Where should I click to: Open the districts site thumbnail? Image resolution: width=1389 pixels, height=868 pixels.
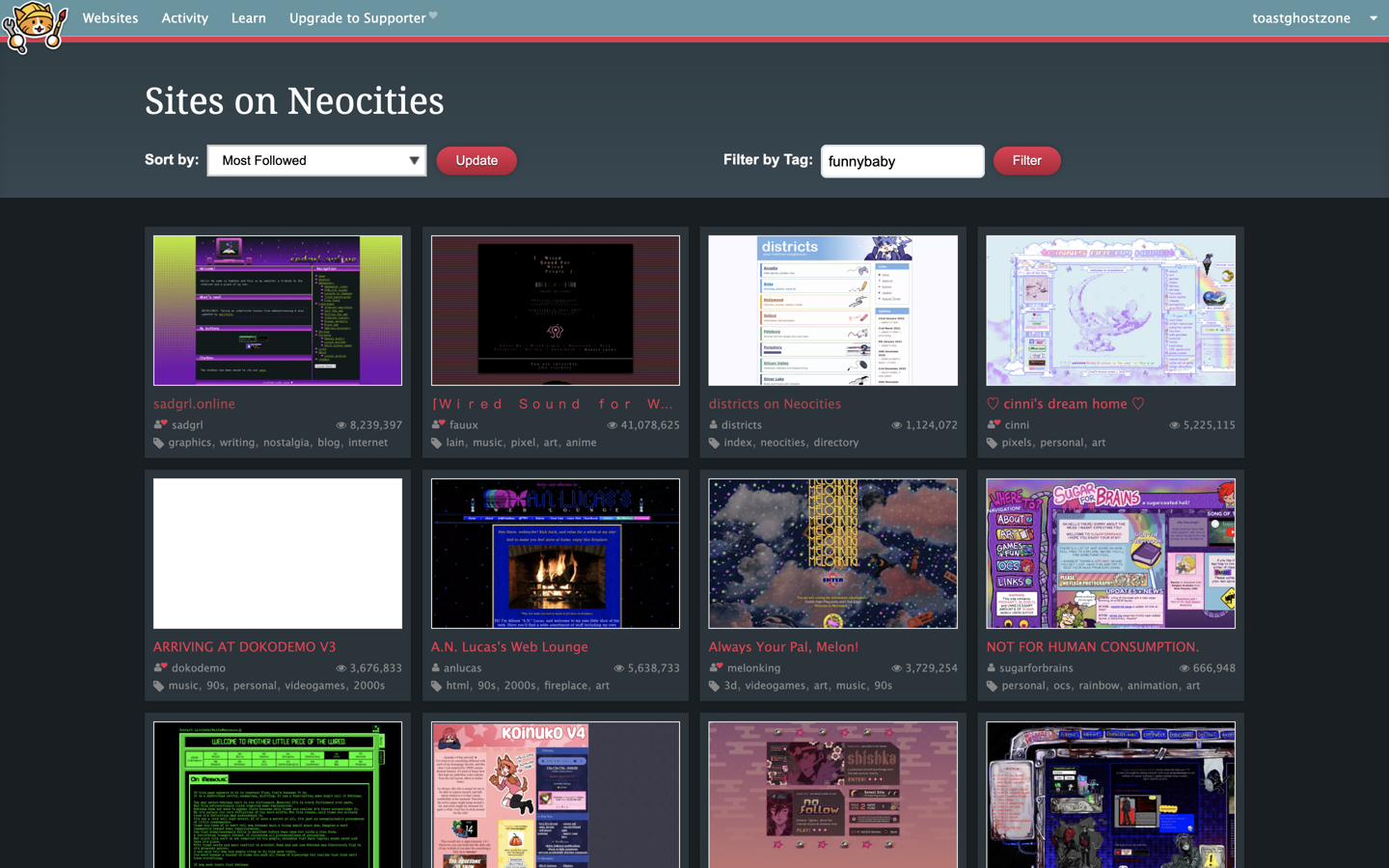pyautogui.click(x=833, y=311)
